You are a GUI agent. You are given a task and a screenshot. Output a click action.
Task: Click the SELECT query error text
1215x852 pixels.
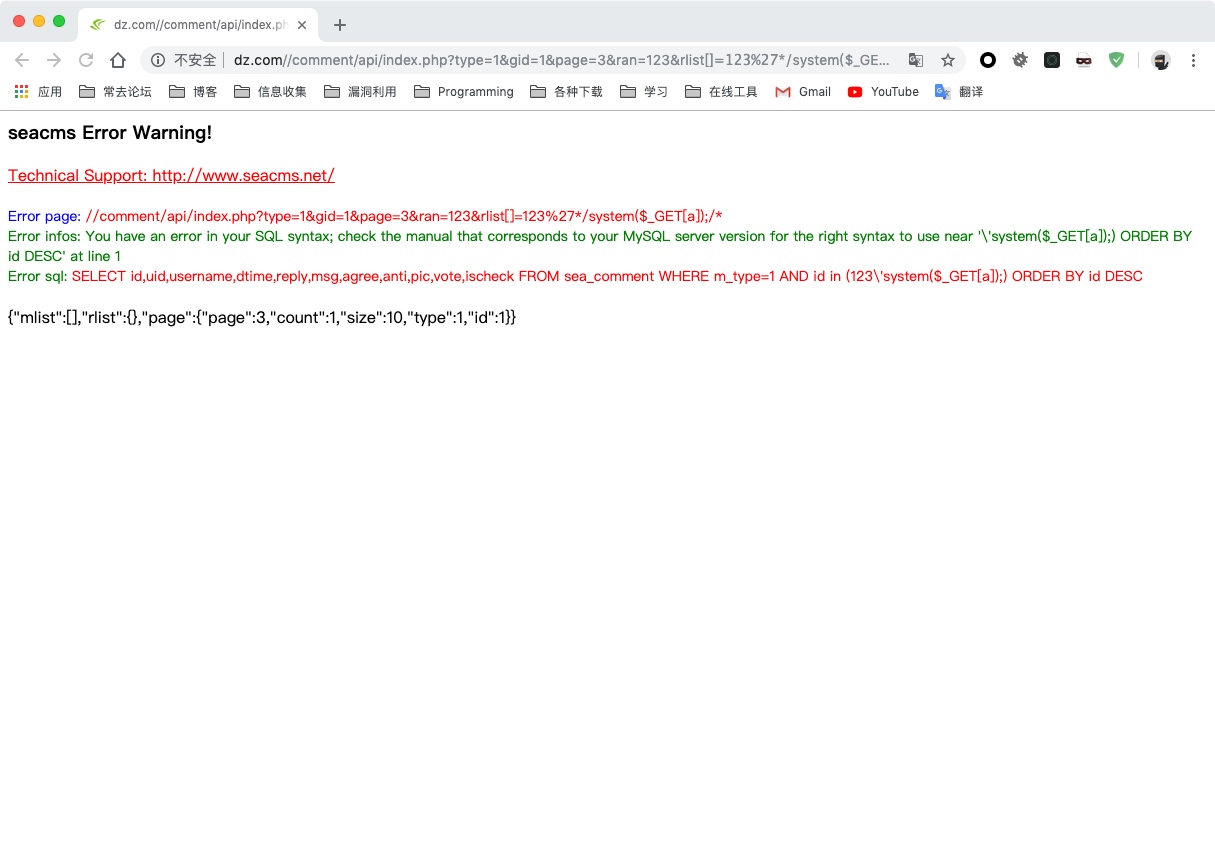pyautogui.click(x=607, y=276)
